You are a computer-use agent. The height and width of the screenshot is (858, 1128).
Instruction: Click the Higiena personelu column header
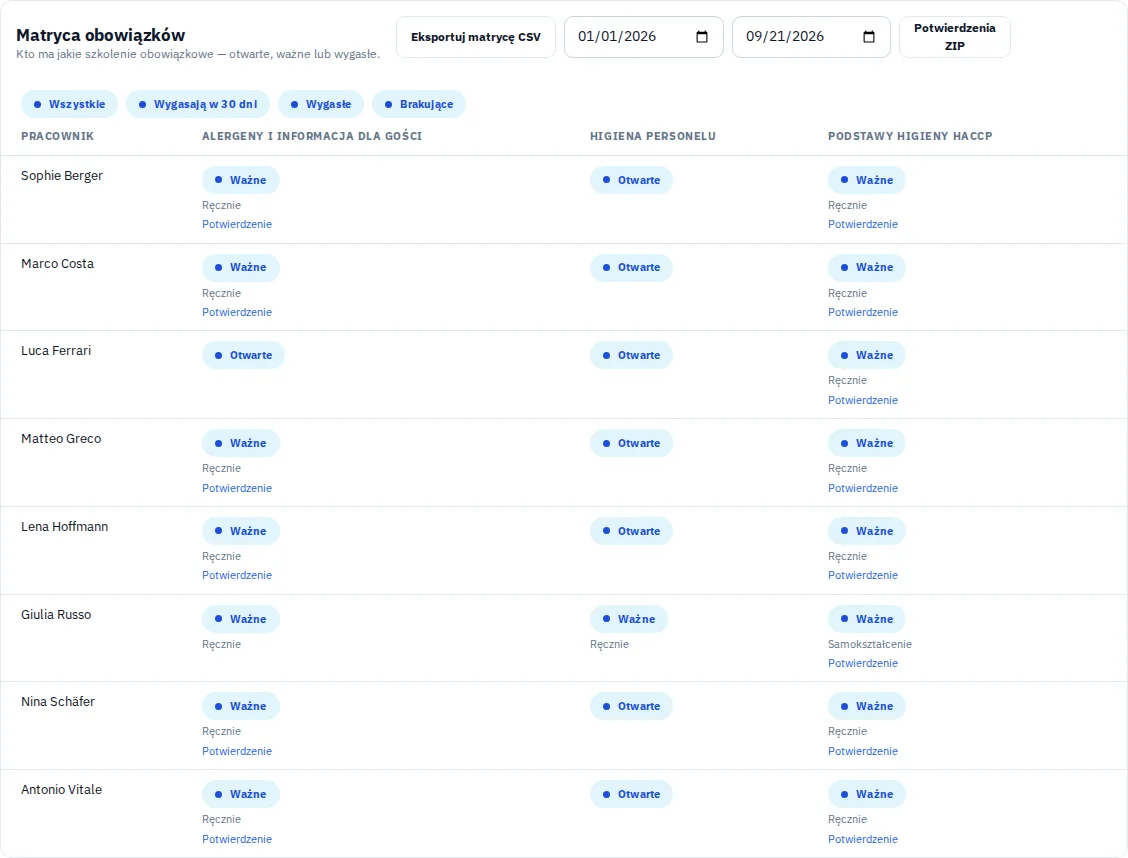point(653,136)
